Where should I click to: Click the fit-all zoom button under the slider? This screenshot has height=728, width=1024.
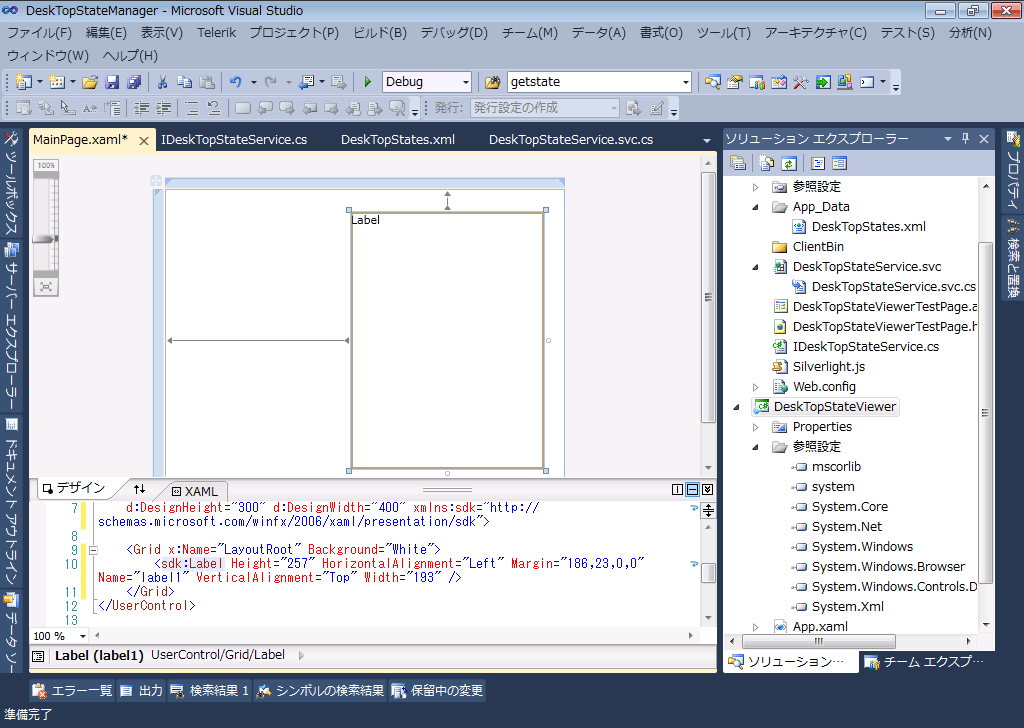pos(46,287)
